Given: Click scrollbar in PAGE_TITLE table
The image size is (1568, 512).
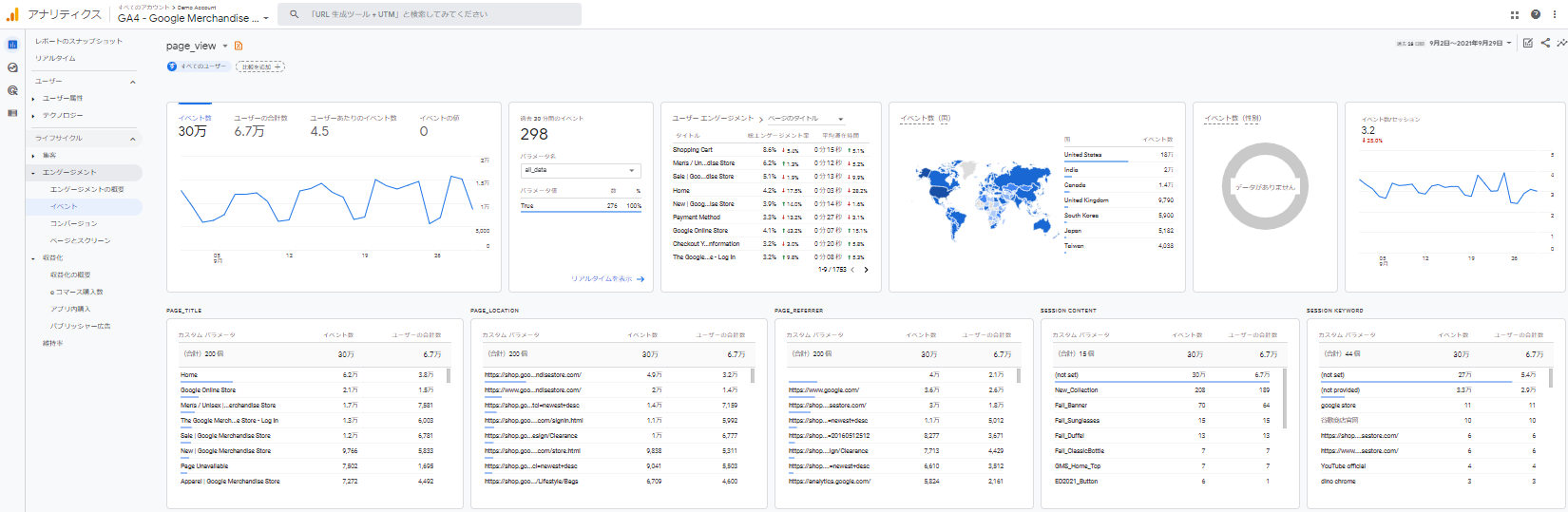Looking at the screenshot, I should pyautogui.click(x=449, y=375).
